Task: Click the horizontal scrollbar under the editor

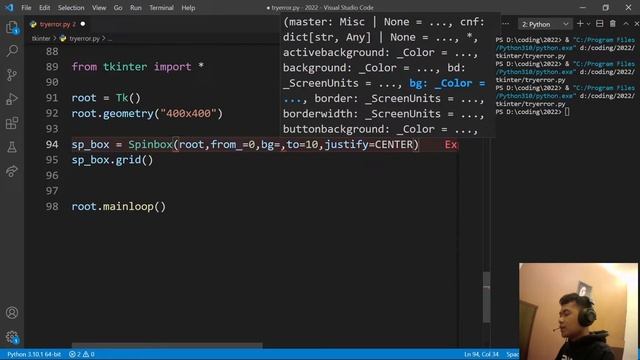Action: point(167,345)
